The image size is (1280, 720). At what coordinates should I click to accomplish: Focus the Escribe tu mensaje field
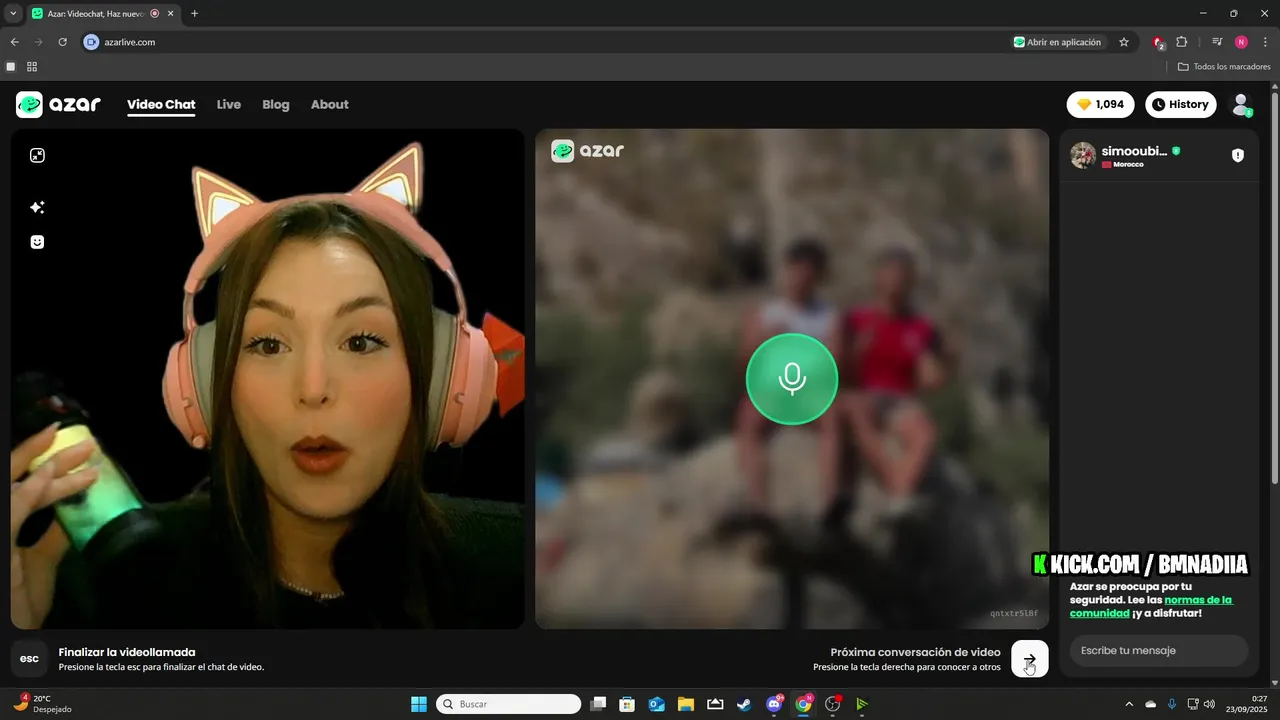(1159, 651)
